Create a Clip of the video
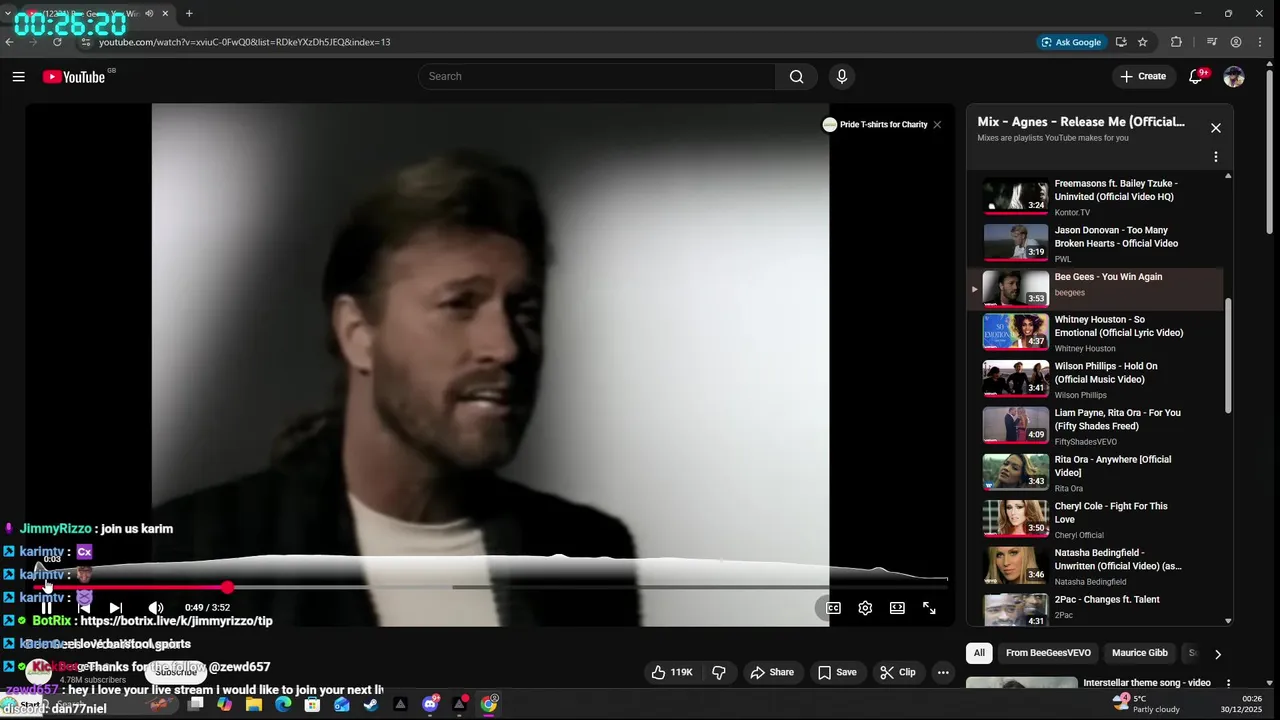This screenshot has width=1280, height=720. (897, 672)
